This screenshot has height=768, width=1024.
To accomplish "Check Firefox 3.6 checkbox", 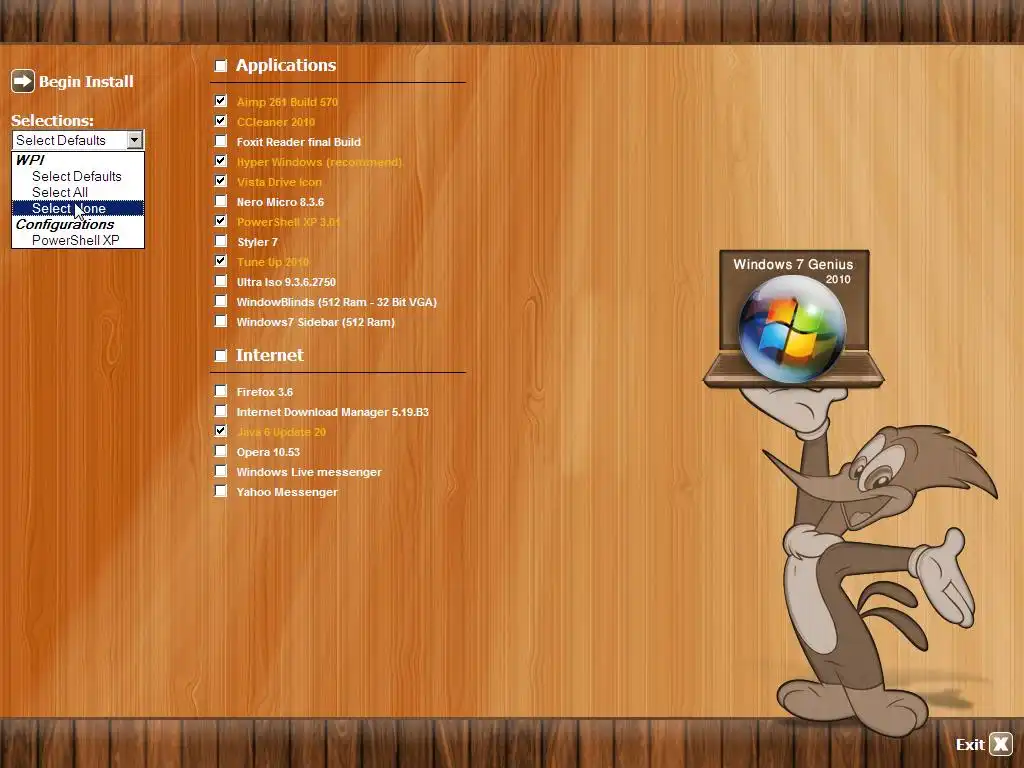I will pyautogui.click(x=221, y=391).
